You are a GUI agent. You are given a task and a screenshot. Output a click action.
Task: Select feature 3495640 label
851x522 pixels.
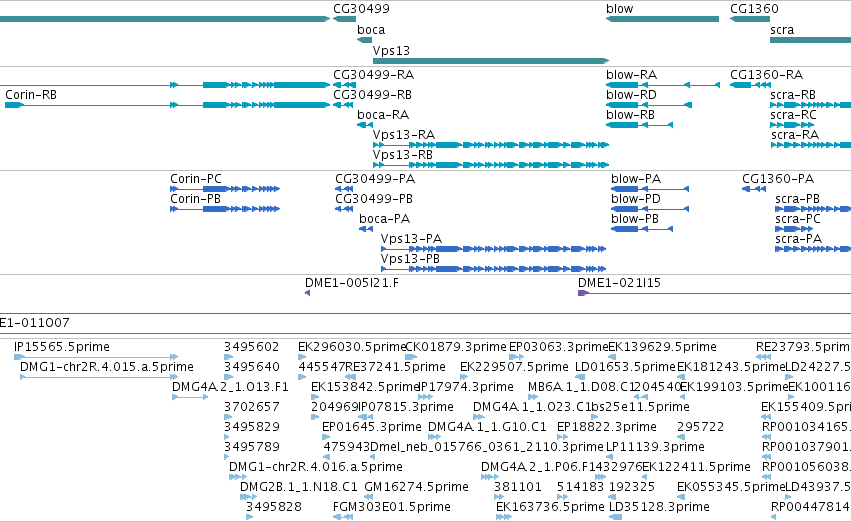coord(252,367)
